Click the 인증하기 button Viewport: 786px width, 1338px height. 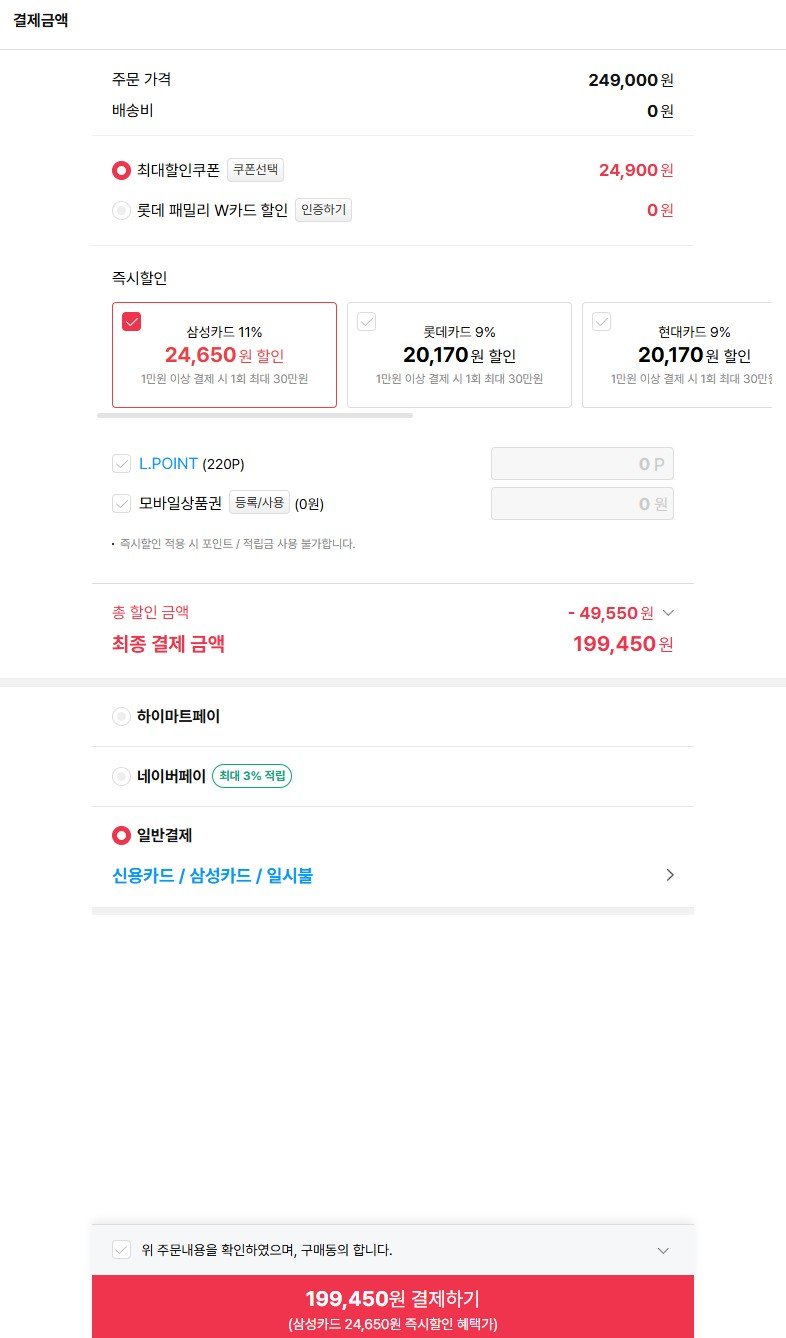tap(323, 210)
